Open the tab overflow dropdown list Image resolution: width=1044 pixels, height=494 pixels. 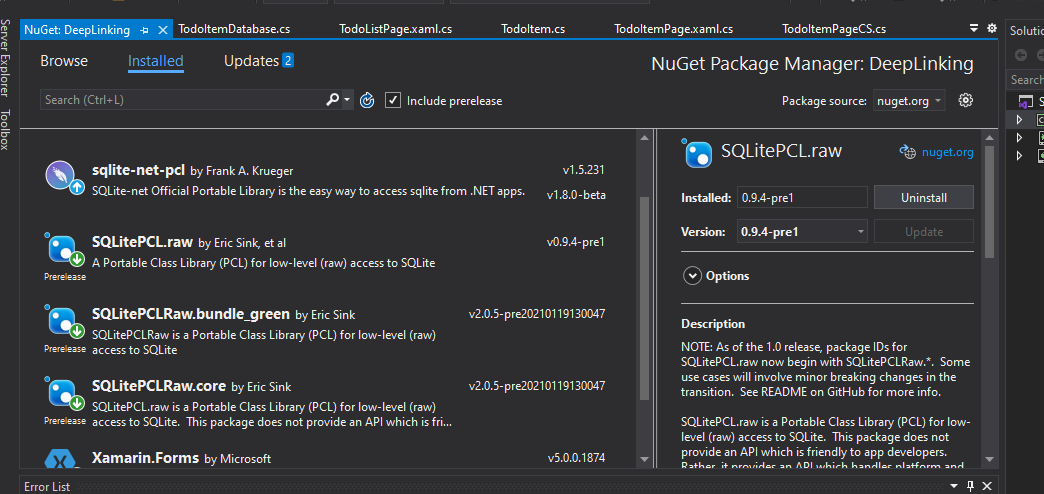point(974,28)
